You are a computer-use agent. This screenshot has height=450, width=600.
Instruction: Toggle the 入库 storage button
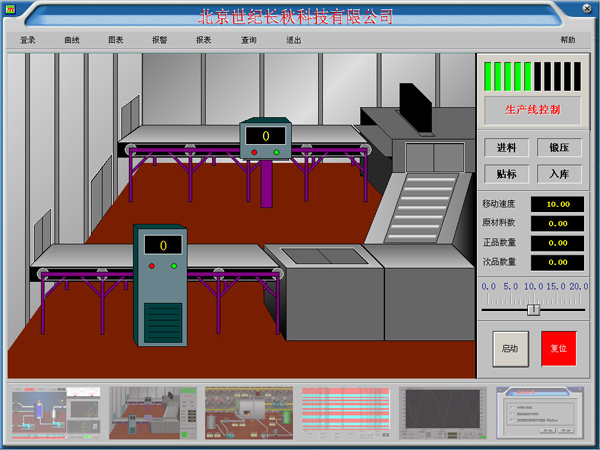coord(559,174)
